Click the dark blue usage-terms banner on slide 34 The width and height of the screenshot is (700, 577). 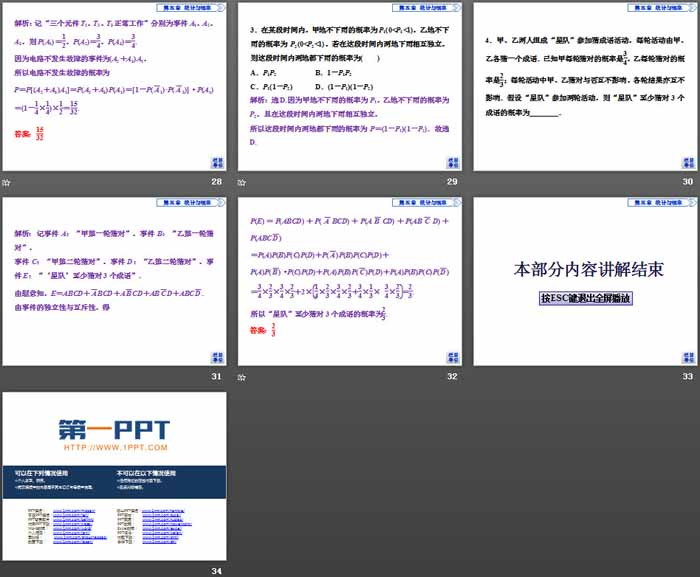pos(114,482)
